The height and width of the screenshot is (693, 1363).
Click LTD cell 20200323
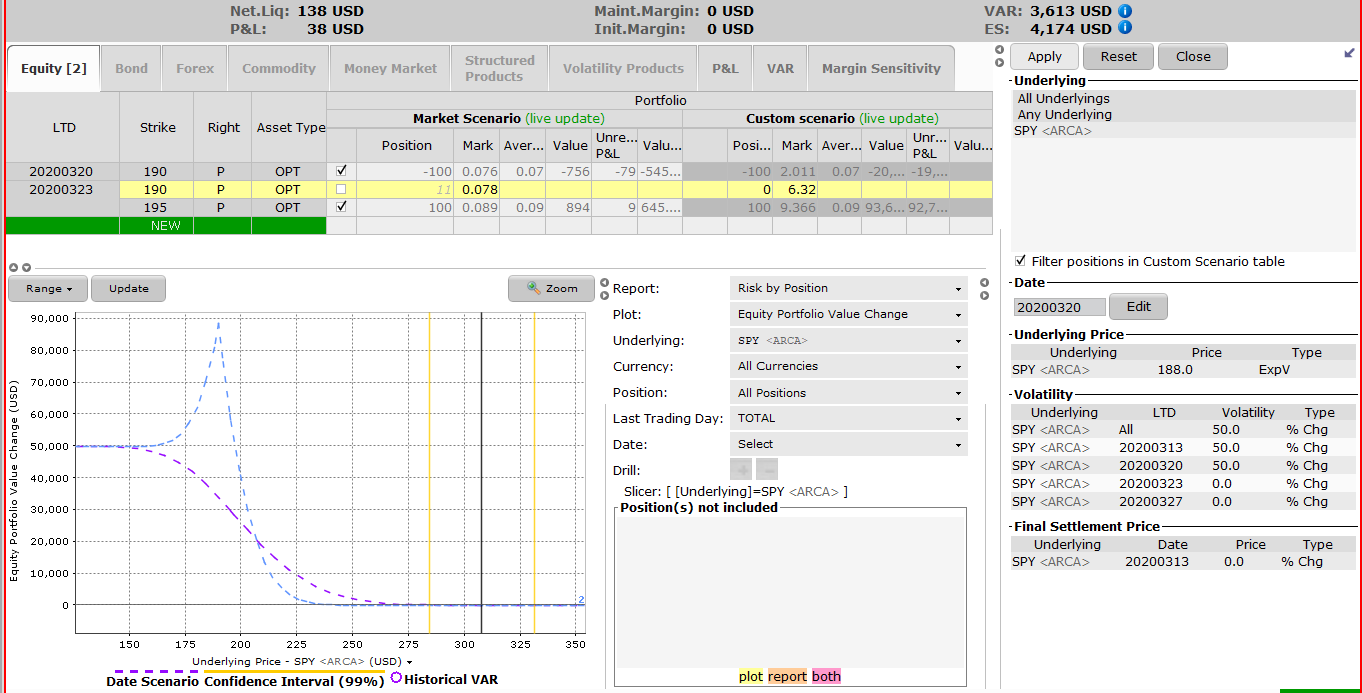[x=61, y=189]
